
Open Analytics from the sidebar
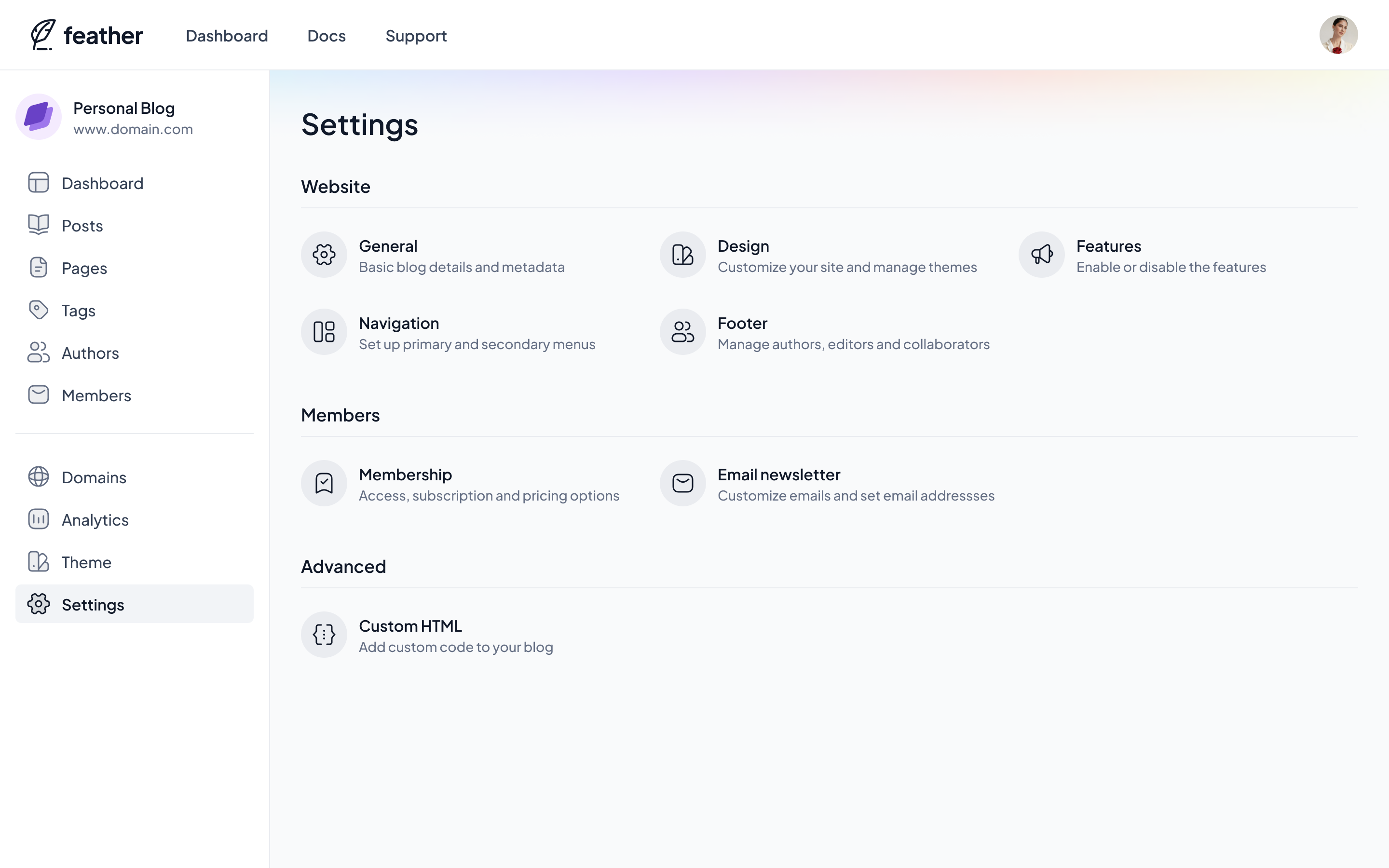95,519
